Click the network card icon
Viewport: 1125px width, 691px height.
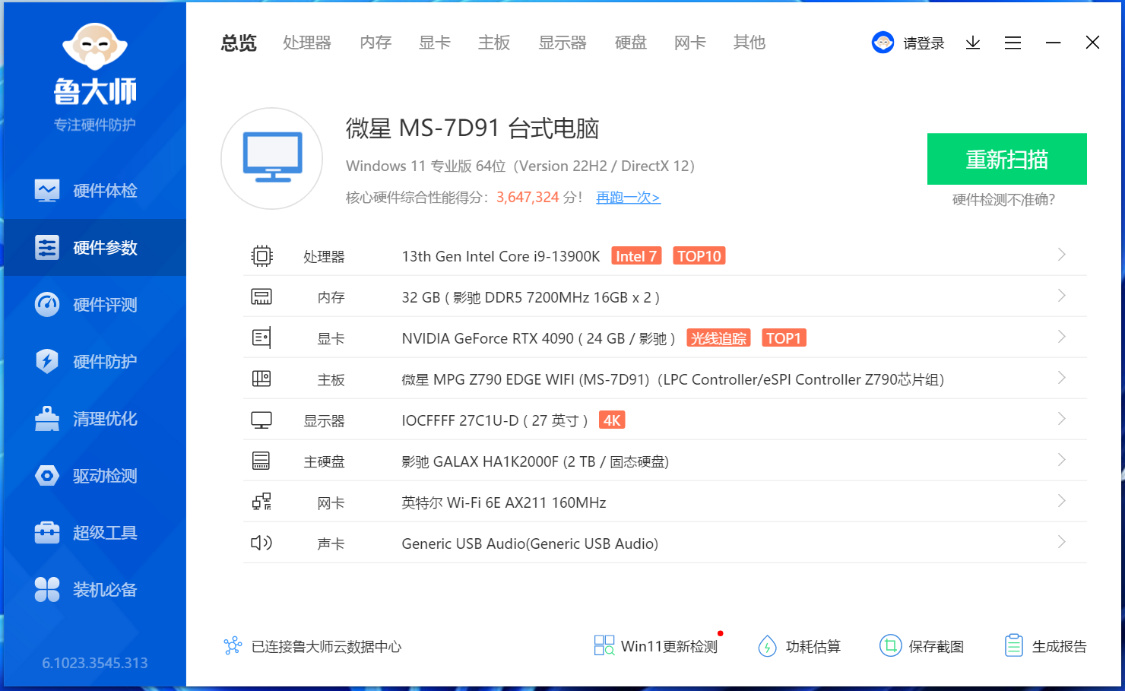point(261,502)
